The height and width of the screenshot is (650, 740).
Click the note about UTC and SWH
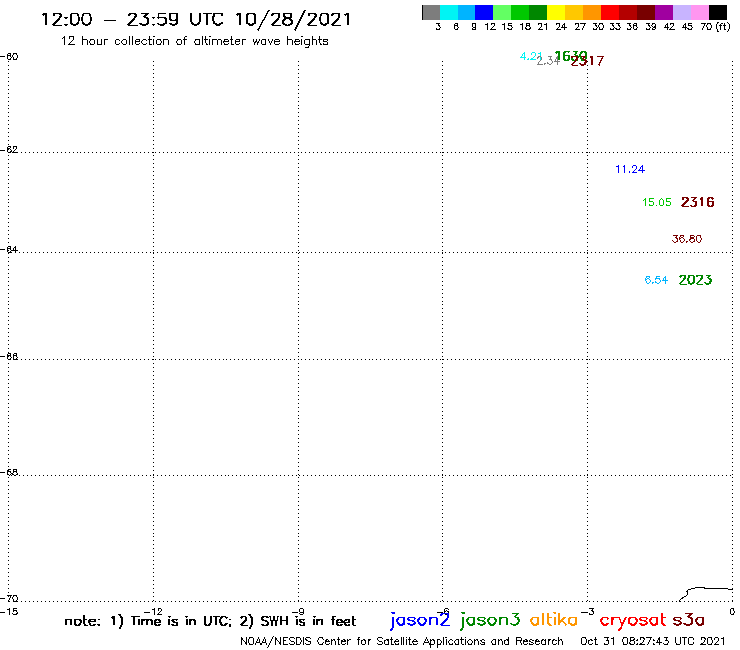pyautogui.click(x=210, y=621)
